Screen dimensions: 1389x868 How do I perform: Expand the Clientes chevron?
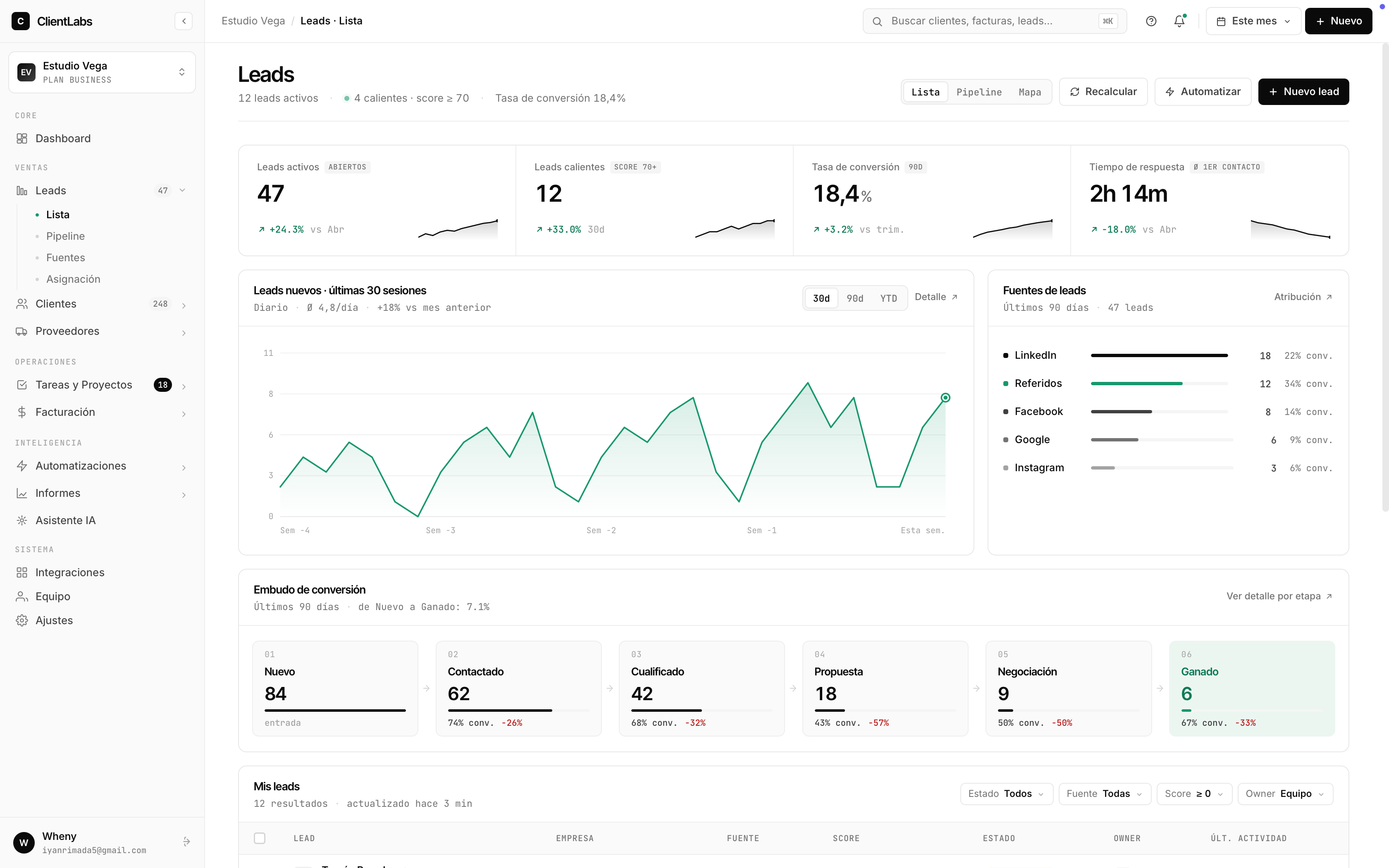point(184,305)
